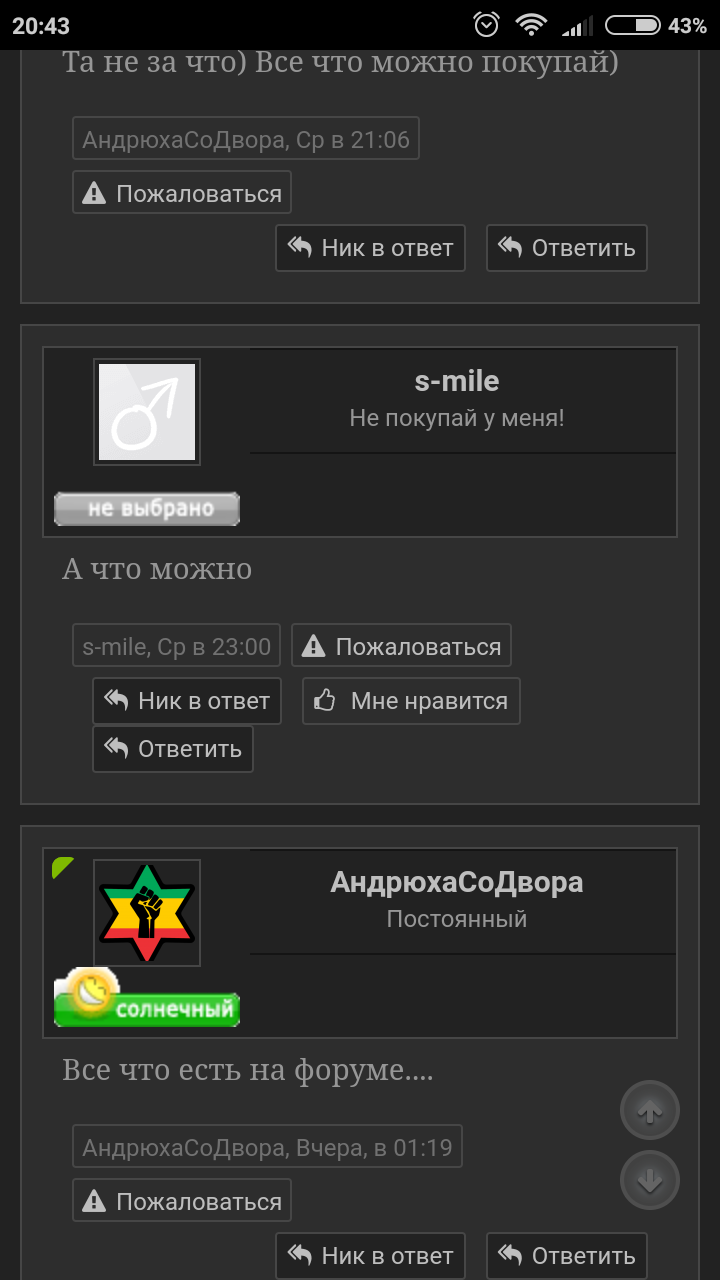Open the АндрюхаСоДвора username profile link
The image size is (720, 1280).
coord(457,882)
